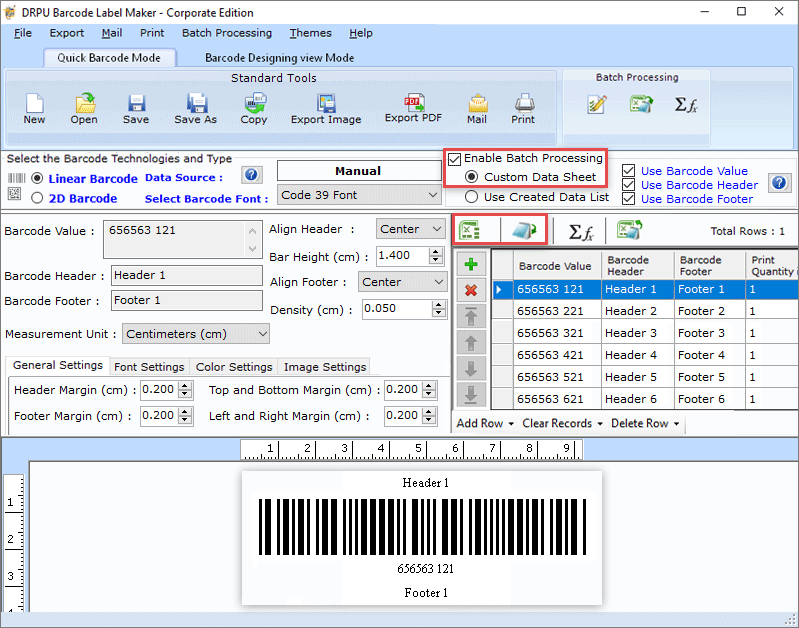The image size is (799, 628).
Task: Open the Align Header dropdown
Action: point(410,229)
